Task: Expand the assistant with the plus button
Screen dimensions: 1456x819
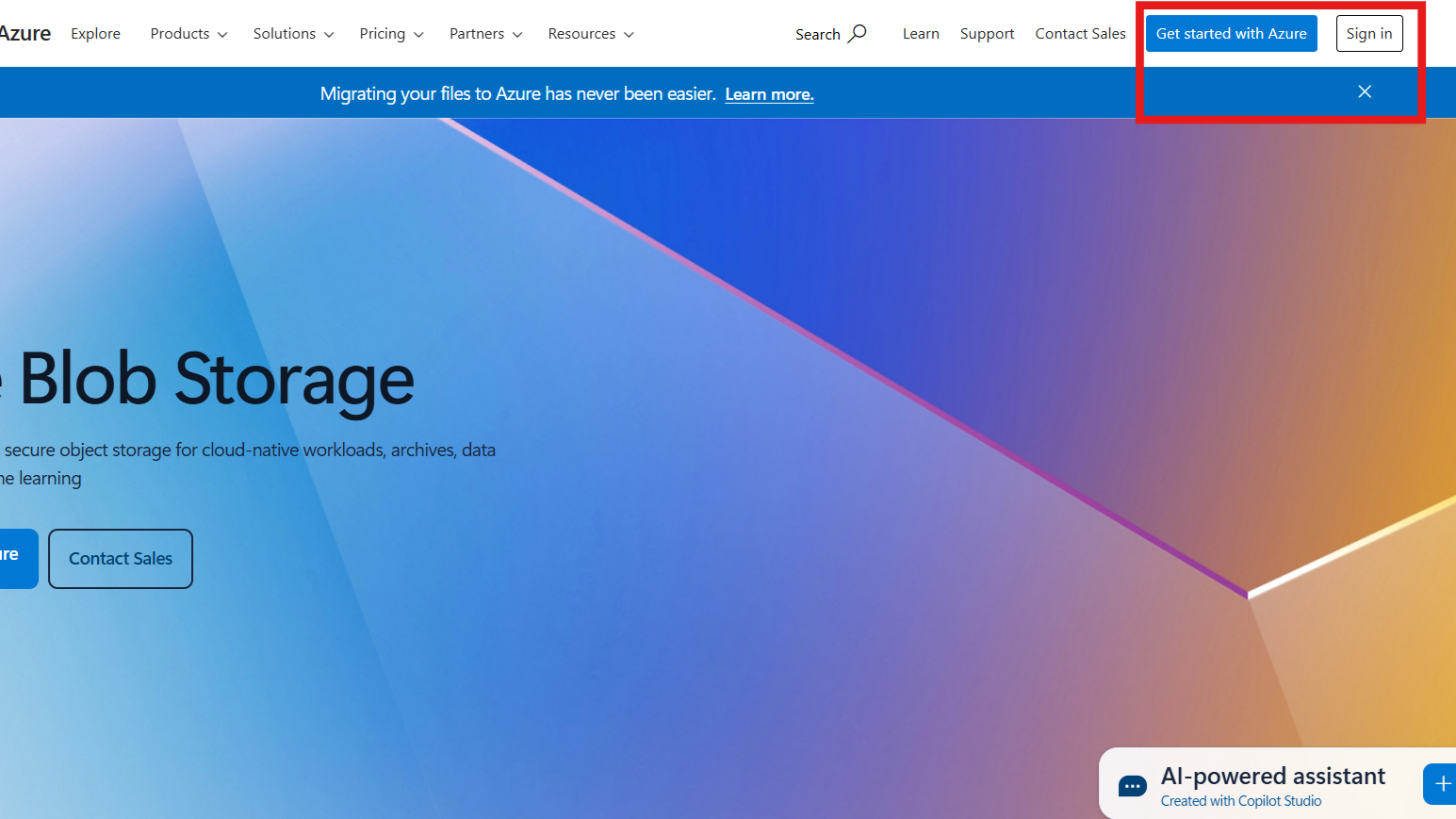Action: [x=1440, y=784]
